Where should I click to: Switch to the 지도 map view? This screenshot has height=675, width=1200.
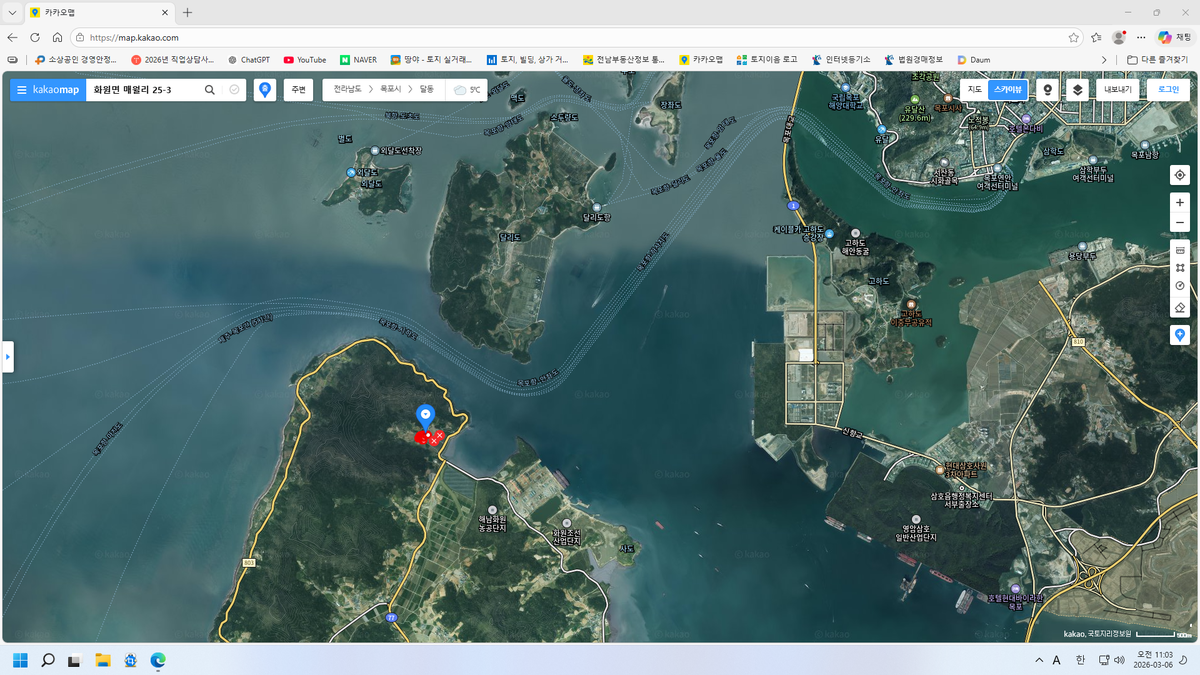(x=974, y=89)
